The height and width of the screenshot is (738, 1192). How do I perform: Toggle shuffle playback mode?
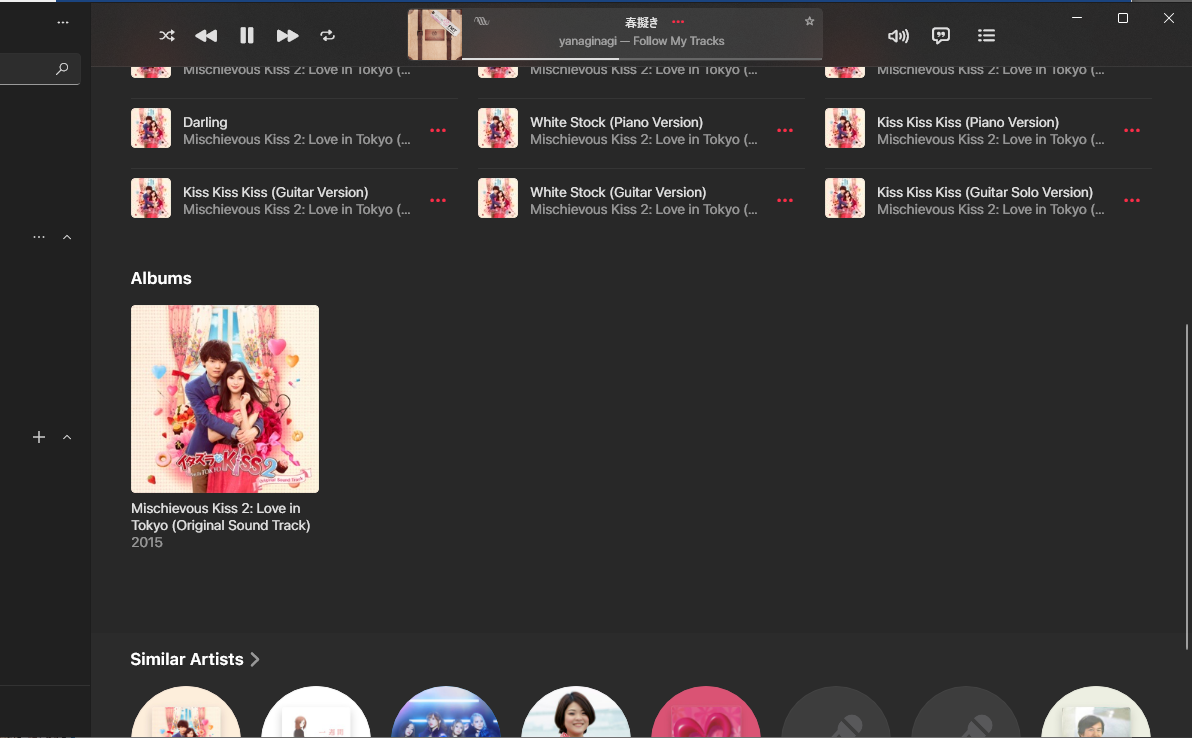[167, 36]
